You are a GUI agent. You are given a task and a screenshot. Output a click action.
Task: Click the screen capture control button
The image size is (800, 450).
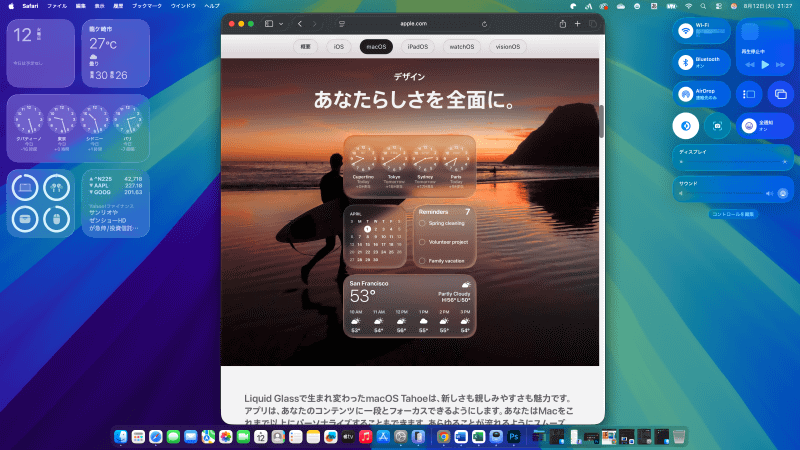[717, 126]
